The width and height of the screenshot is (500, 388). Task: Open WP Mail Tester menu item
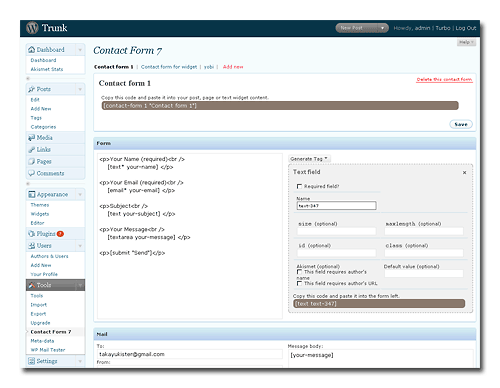tap(48, 350)
